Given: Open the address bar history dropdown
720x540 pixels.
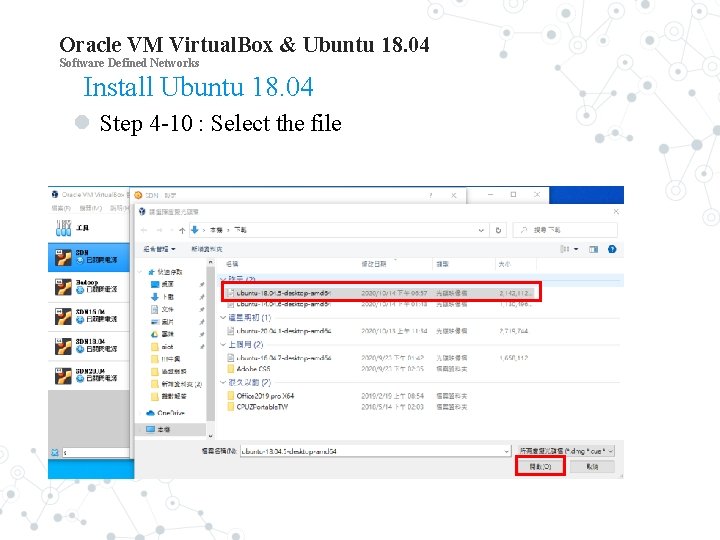Looking at the screenshot, I should [481, 230].
